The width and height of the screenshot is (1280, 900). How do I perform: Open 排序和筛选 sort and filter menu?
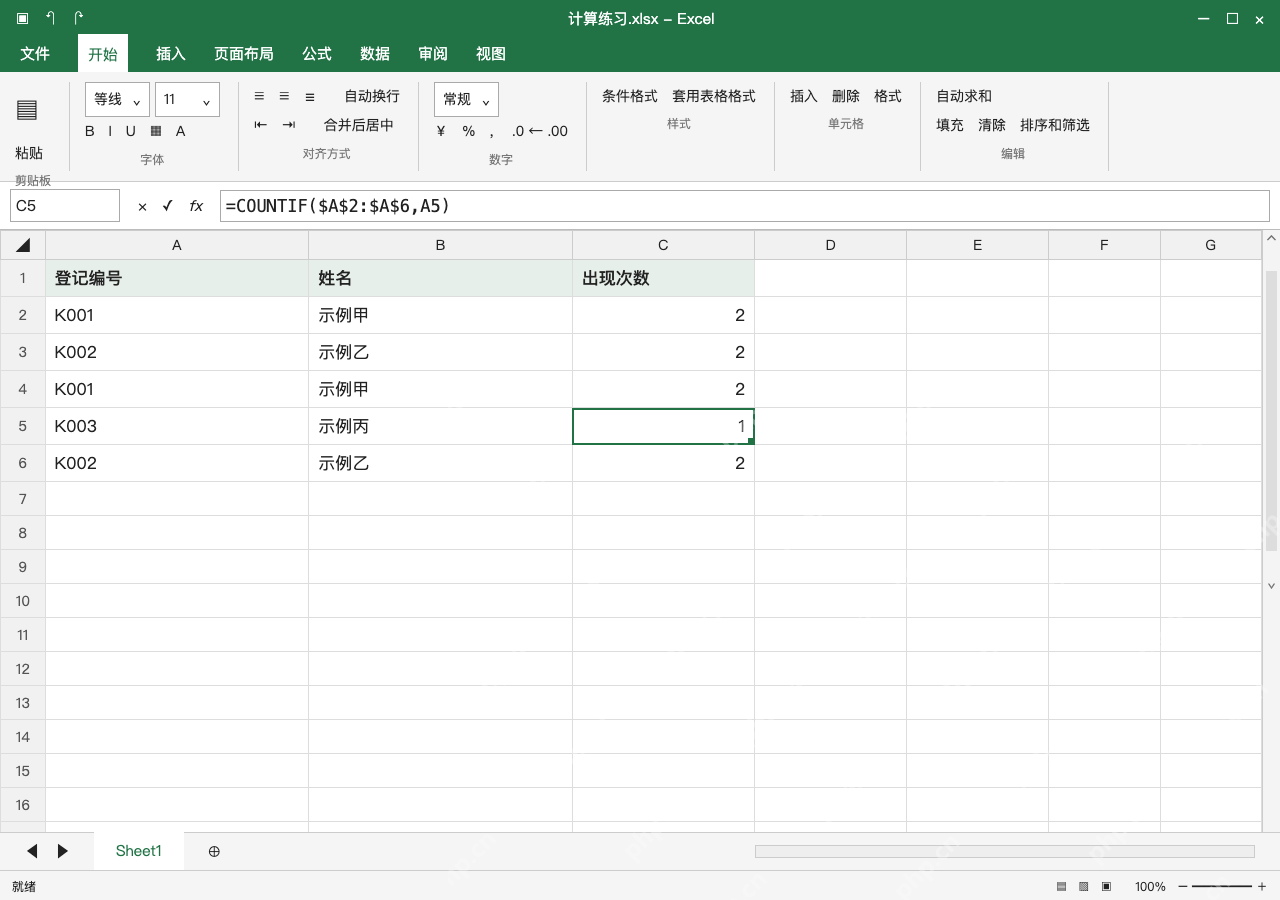tap(1055, 125)
